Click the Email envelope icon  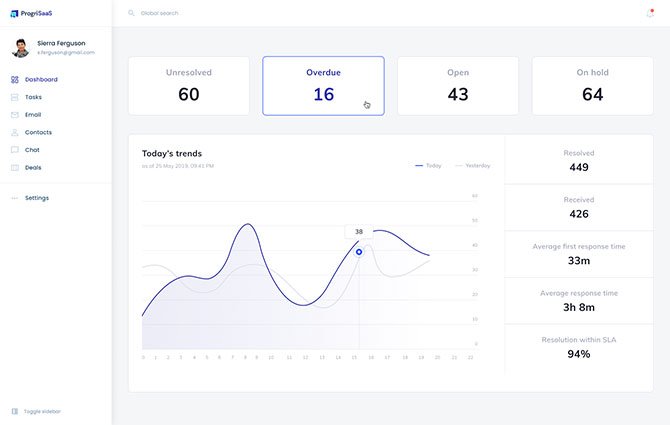tap(14, 115)
